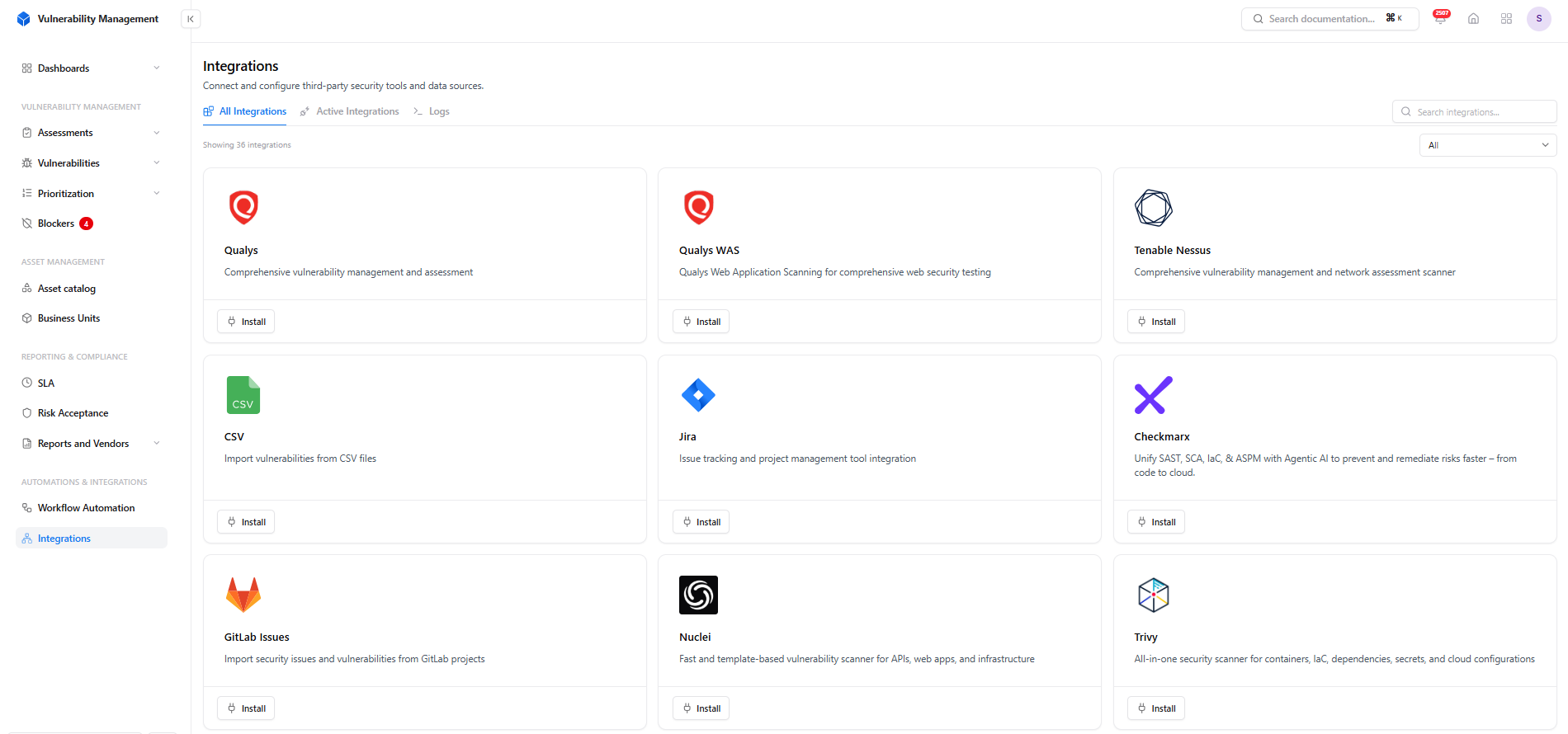Click the Tenable Nessus hexagon logo
Viewport: 1568px width, 734px height.
[x=1153, y=208]
